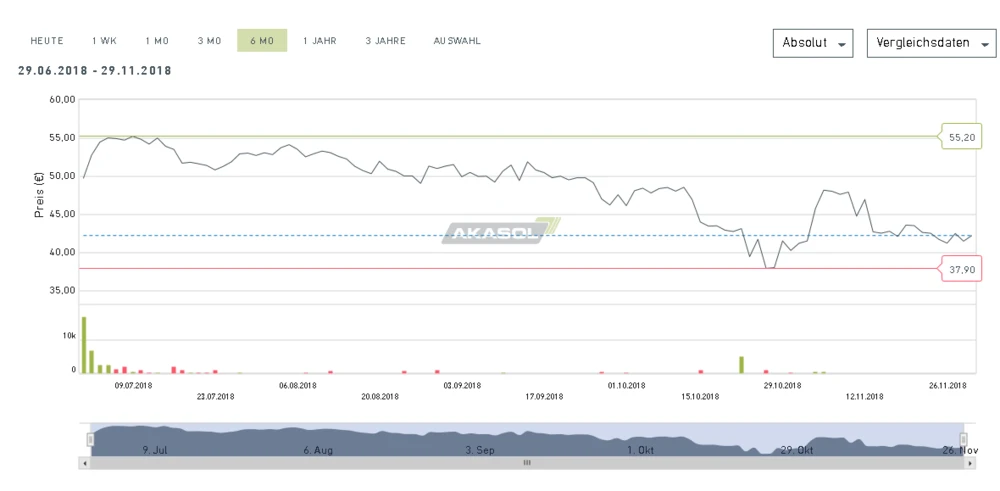Viewport: 1000px width, 491px height.
Task: Show the 3 MO time range
Action: click(209, 41)
